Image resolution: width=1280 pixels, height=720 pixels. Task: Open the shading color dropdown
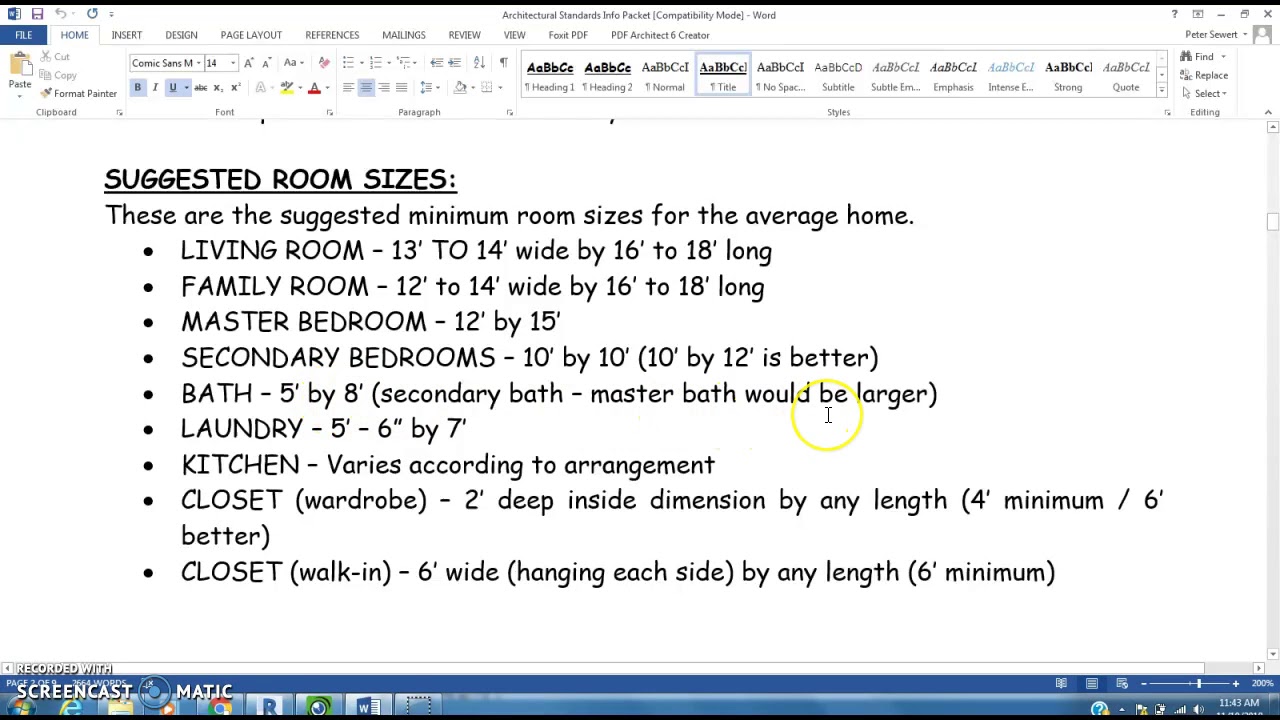pos(474,88)
